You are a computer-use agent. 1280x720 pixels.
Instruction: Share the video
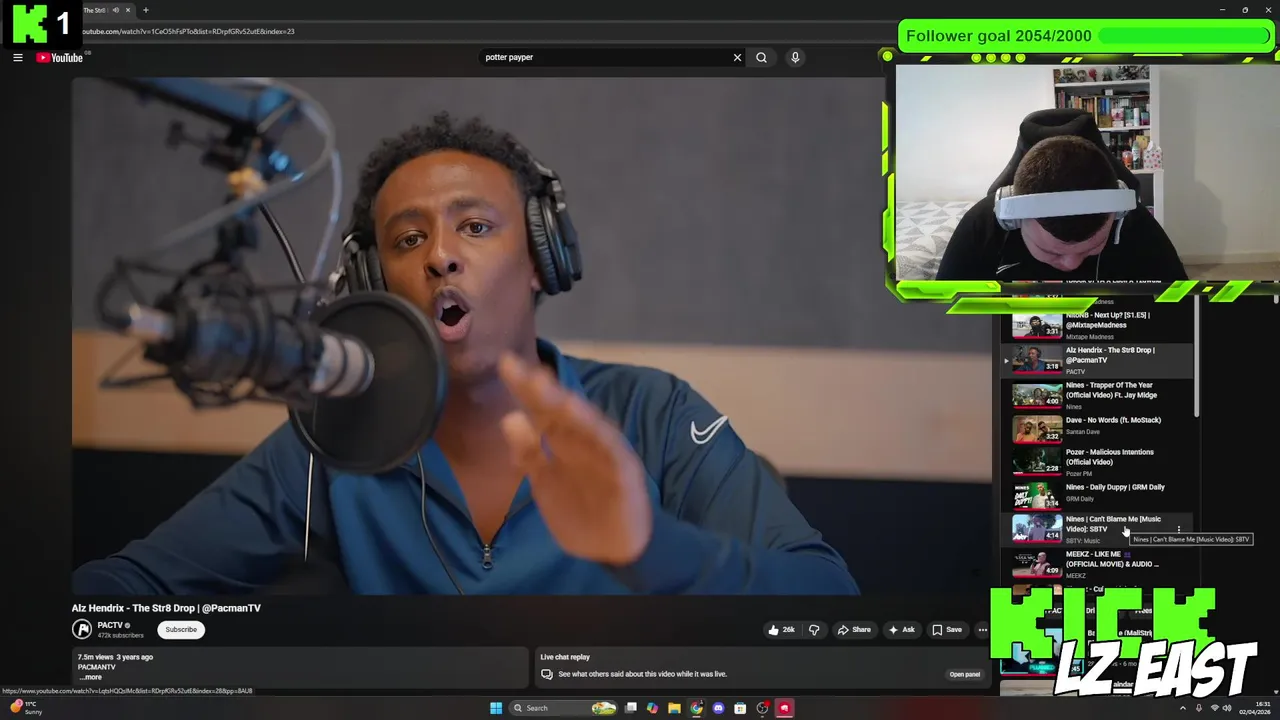click(x=854, y=630)
